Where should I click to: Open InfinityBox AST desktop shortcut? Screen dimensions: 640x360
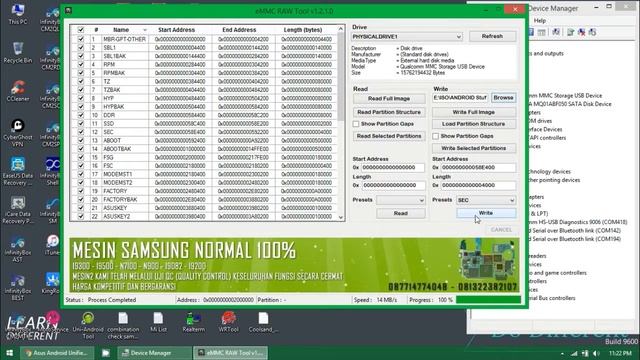pyautogui.click(x=18, y=249)
